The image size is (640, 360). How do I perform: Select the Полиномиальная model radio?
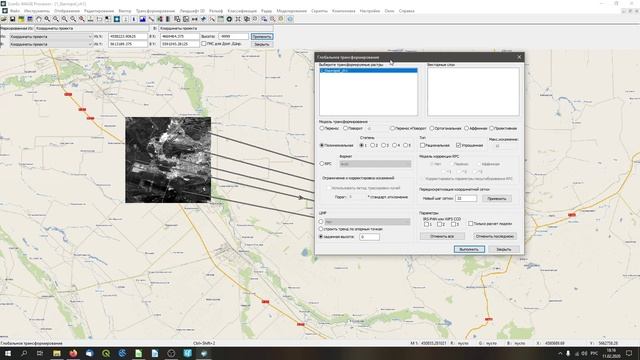tap(322, 145)
